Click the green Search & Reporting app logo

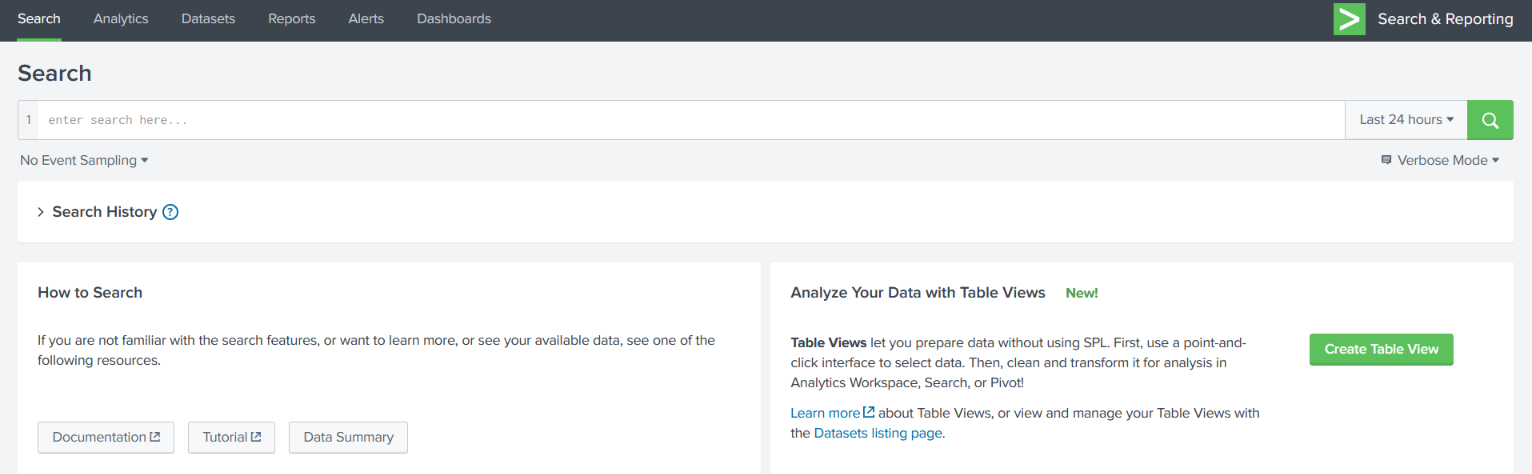tap(1349, 19)
